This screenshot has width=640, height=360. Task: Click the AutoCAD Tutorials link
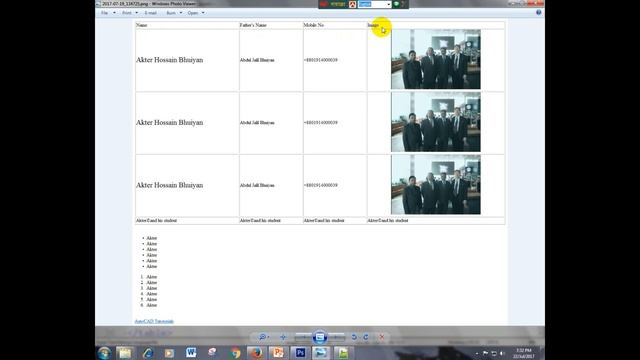click(154, 322)
